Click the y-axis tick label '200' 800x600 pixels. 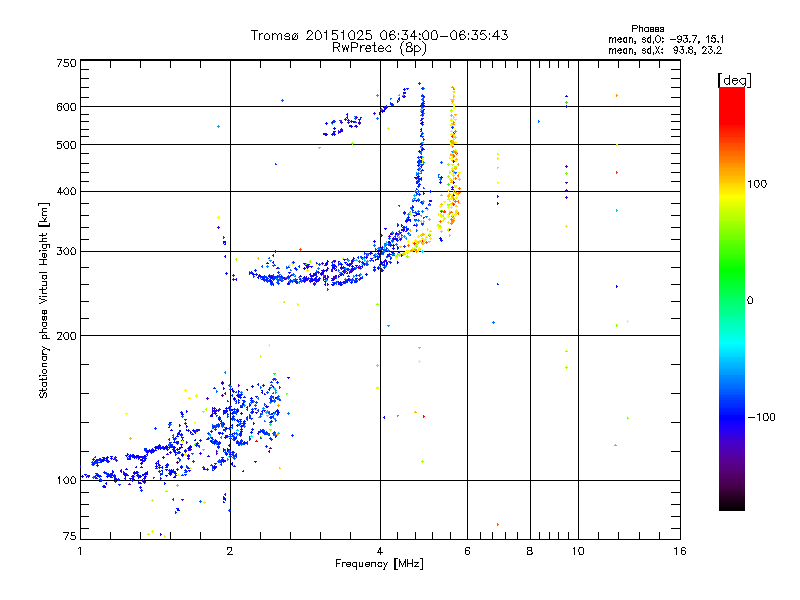(x=66, y=336)
